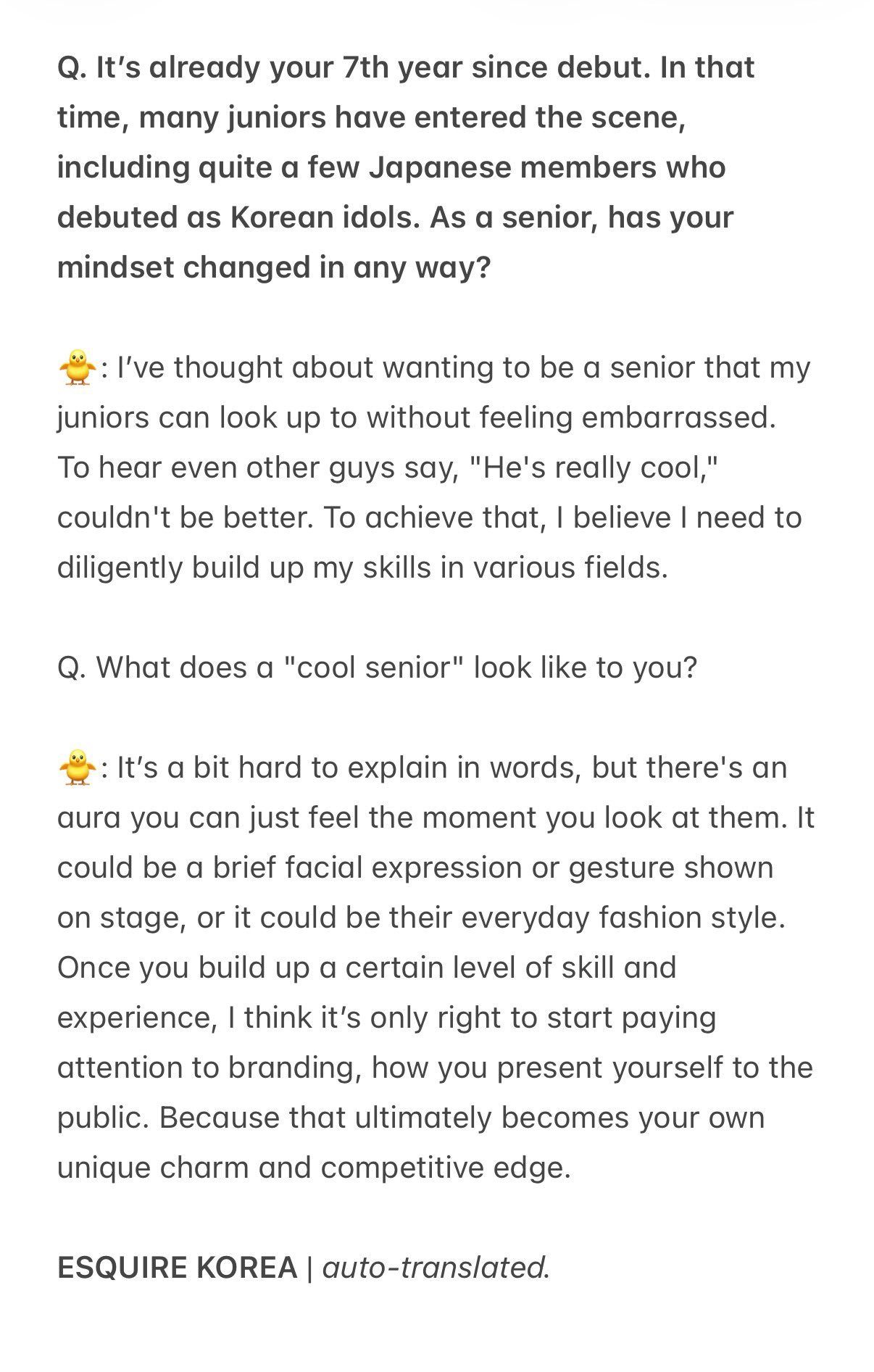Click the second chick emoji before "It's a bit hard"
Screen dimensions: 874x1372
[76, 768]
